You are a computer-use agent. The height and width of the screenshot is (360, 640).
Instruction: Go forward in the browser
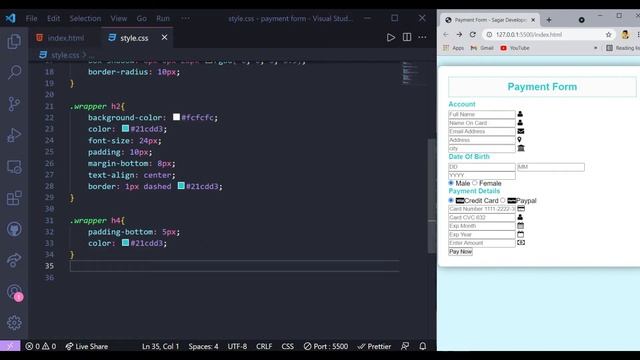click(459, 35)
